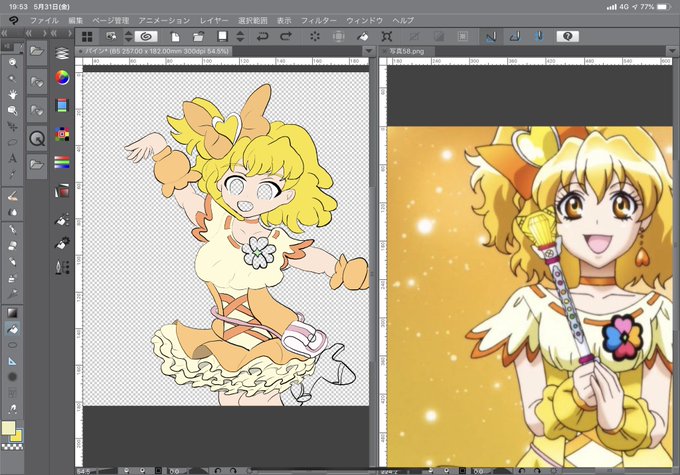Image resolution: width=680 pixels, height=475 pixels.
Task: Expand the up-down stepper beside save icon
Action: point(240,36)
